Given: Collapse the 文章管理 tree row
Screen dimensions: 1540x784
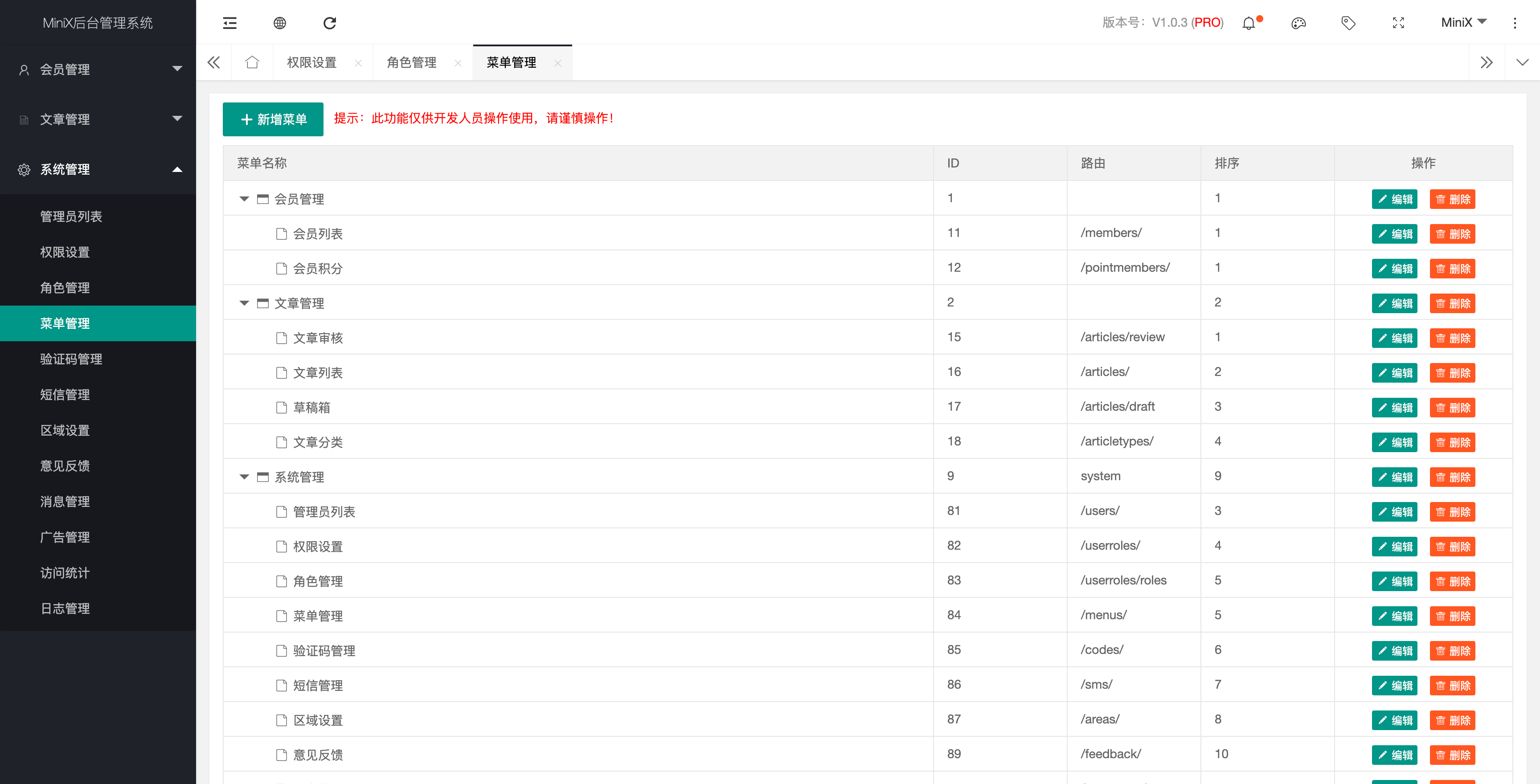Looking at the screenshot, I should [x=244, y=303].
